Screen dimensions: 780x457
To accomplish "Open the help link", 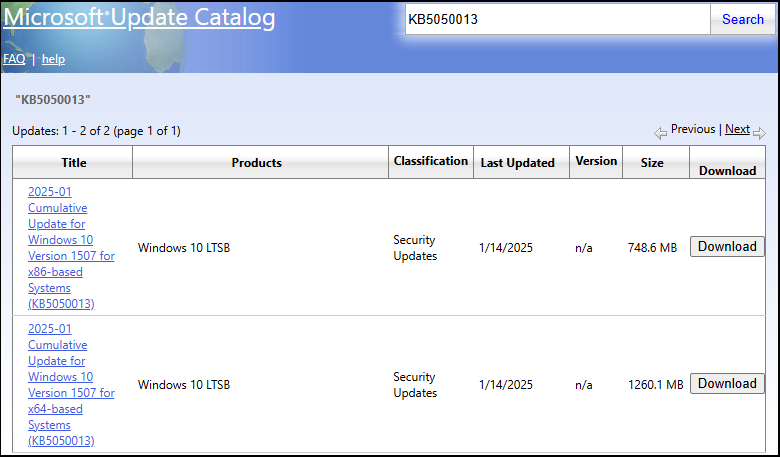I will click(53, 59).
